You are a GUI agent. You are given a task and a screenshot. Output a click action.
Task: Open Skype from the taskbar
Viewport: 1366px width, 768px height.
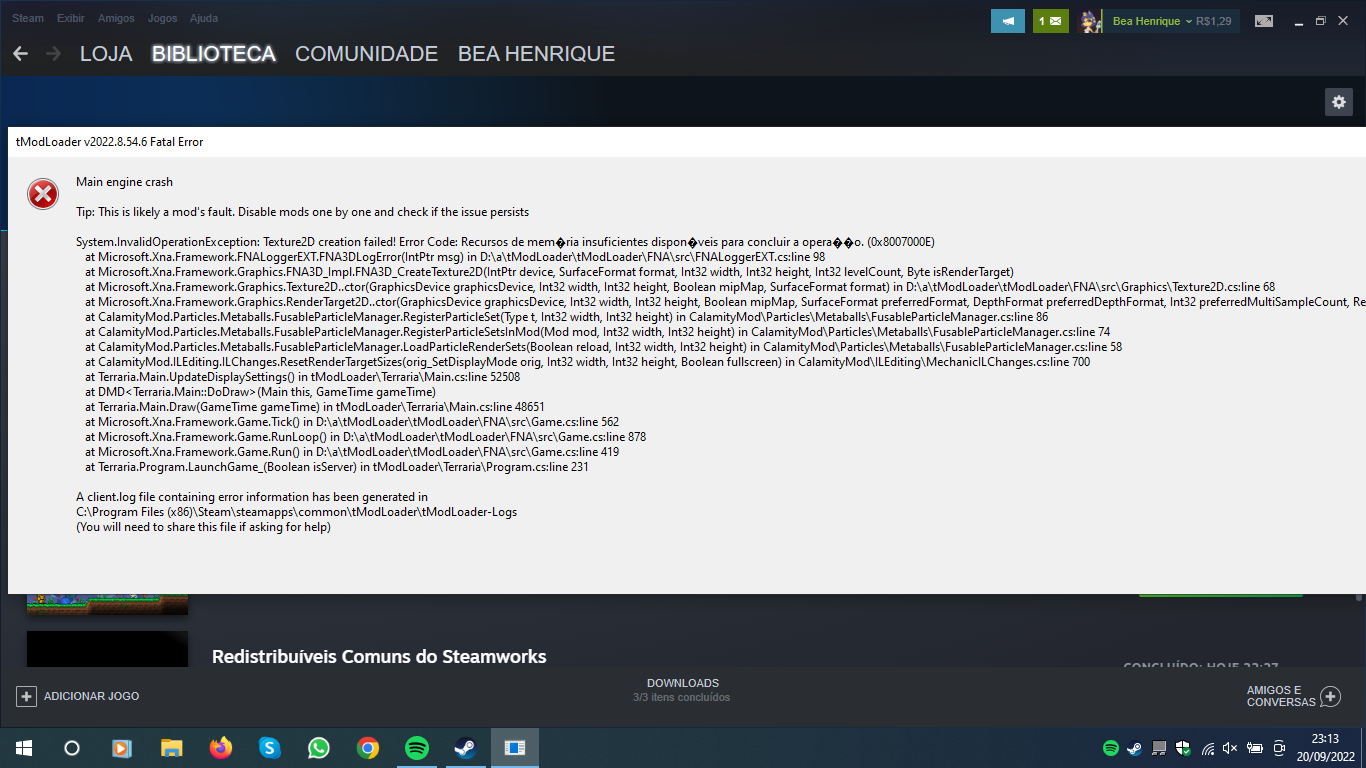(269, 748)
